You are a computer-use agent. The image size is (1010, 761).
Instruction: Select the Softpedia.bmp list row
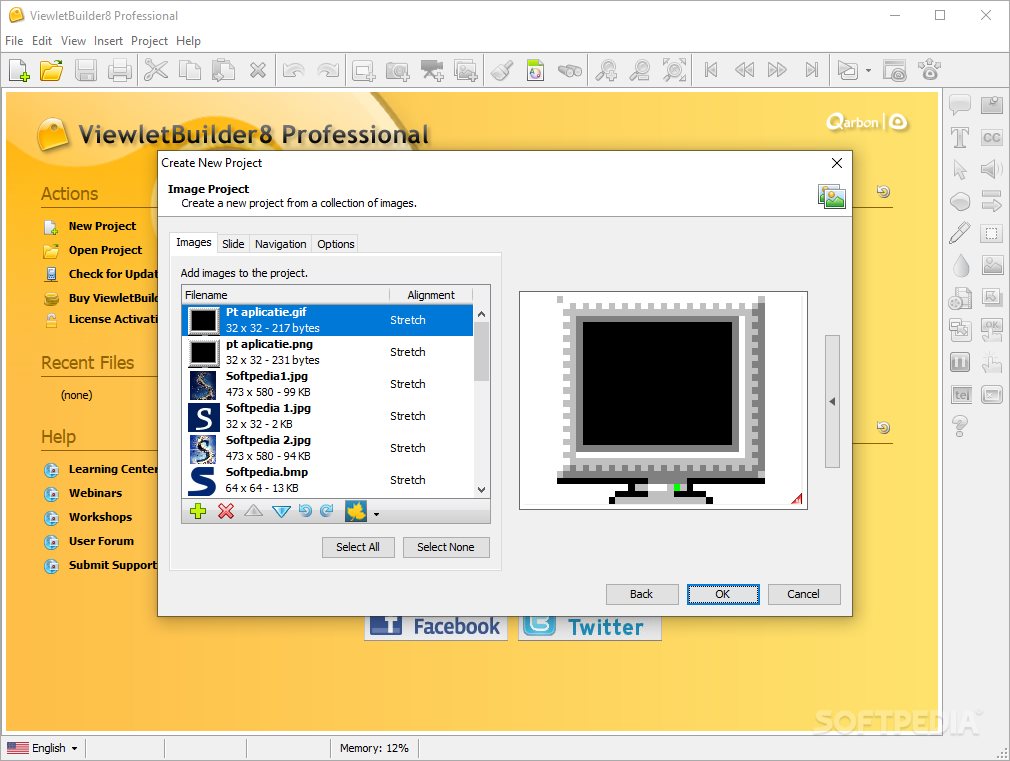[x=329, y=480]
